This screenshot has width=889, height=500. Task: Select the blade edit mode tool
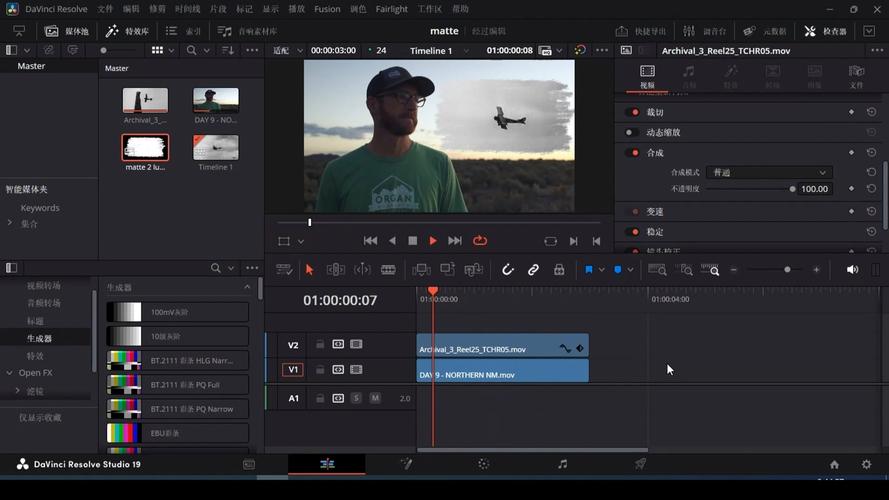tap(388, 270)
